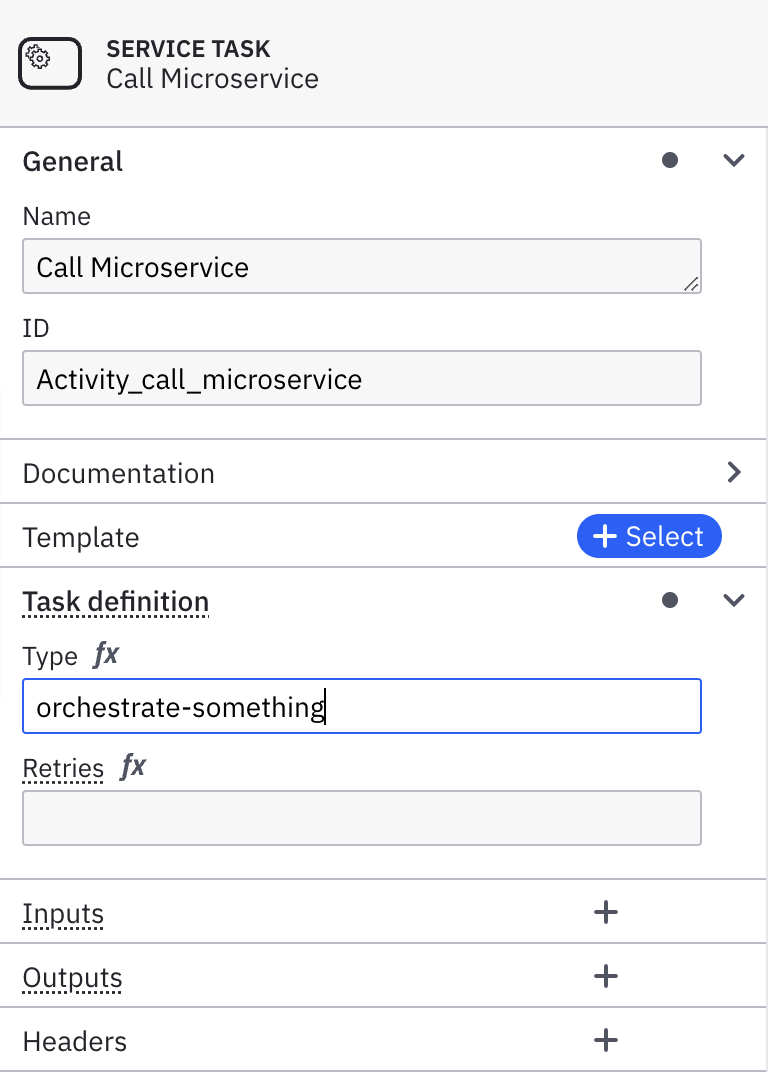
Task: Focus the Type field containing orchestrate-something
Action: 362,706
